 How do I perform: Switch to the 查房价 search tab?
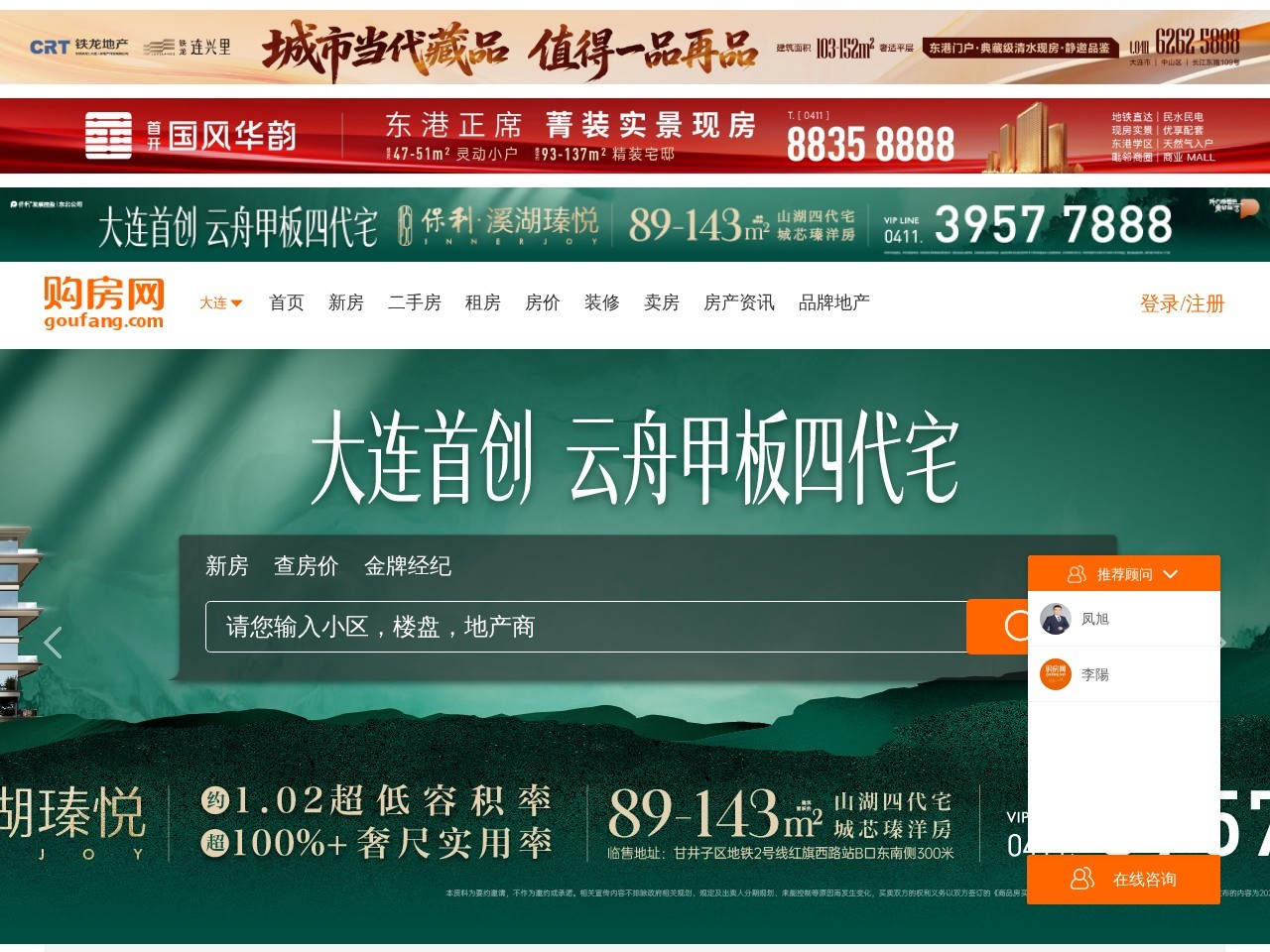click(x=305, y=566)
